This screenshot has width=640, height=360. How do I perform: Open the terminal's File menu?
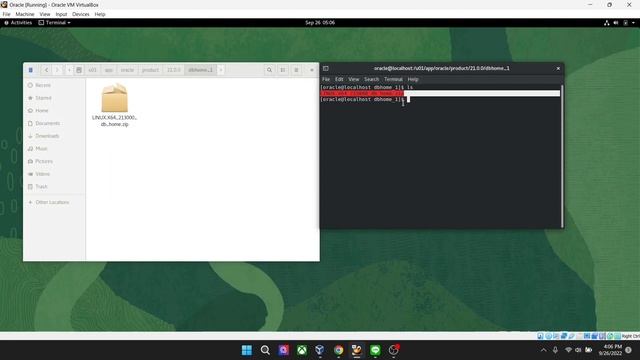point(326,79)
